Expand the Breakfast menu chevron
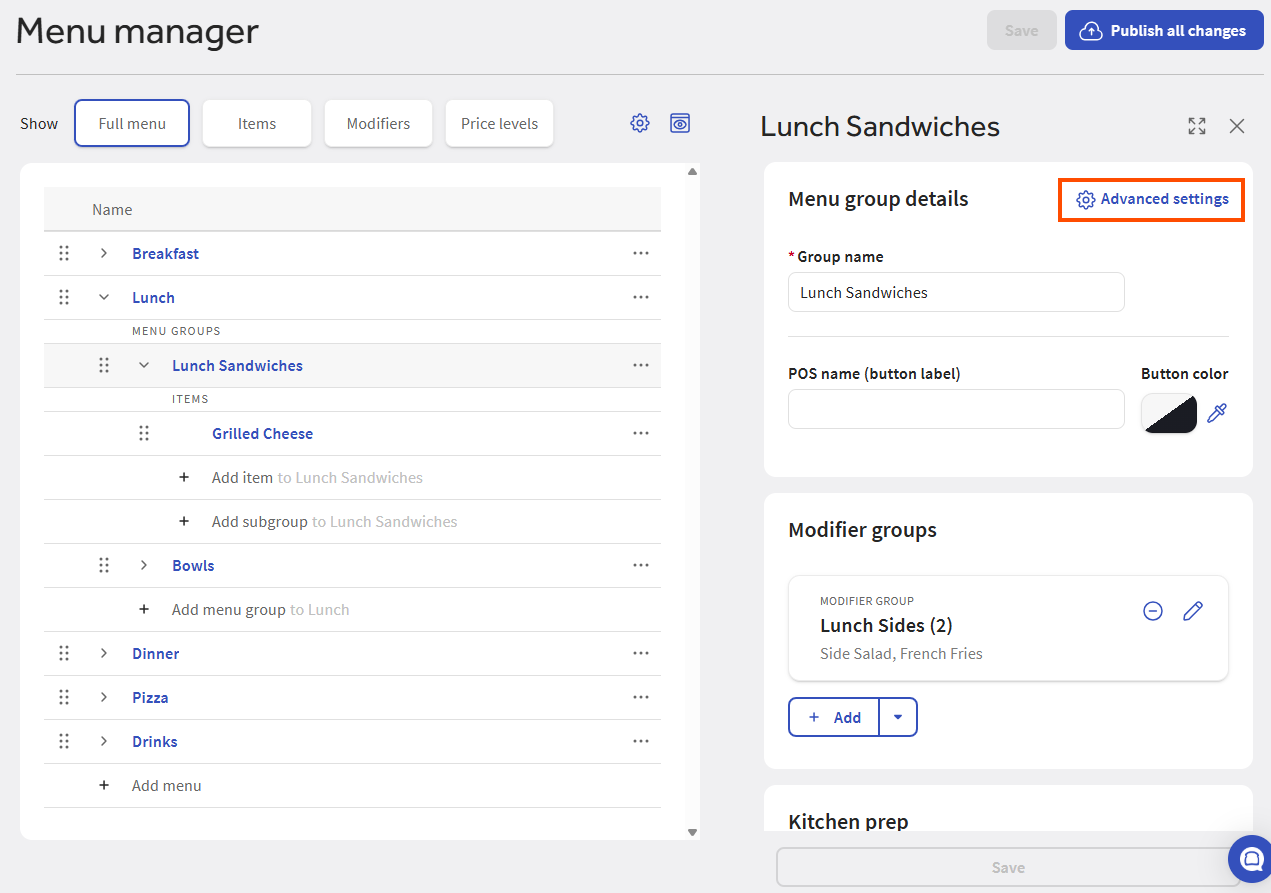 click(104, 253)
